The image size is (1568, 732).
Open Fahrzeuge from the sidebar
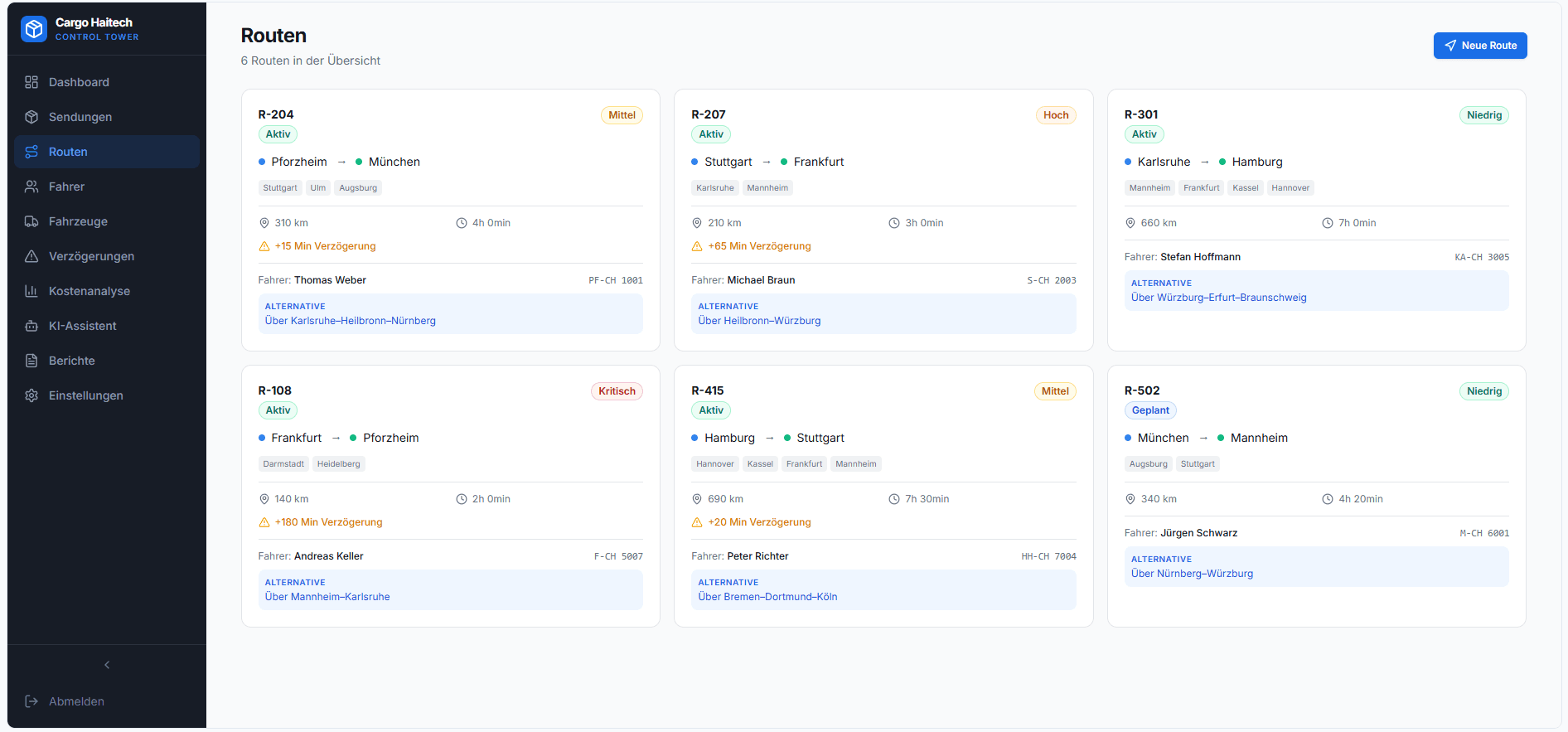(107, 221)
